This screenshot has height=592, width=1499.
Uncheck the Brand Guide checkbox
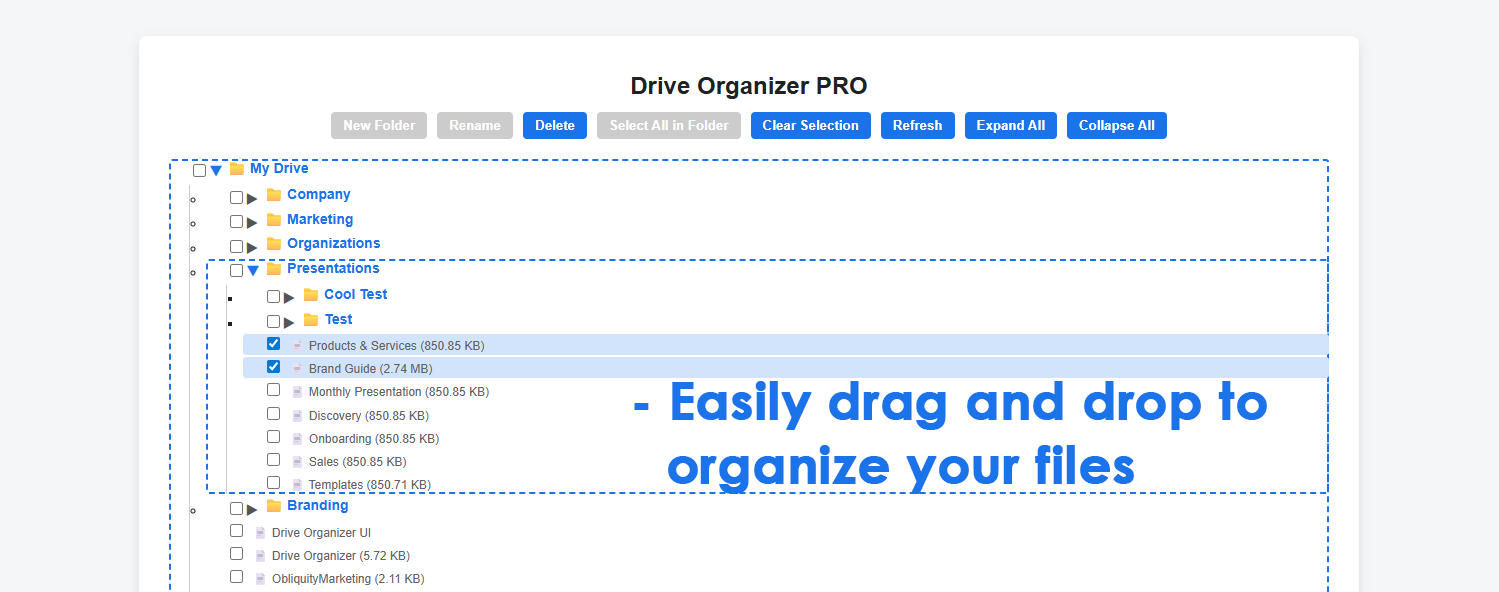[273, 366]
